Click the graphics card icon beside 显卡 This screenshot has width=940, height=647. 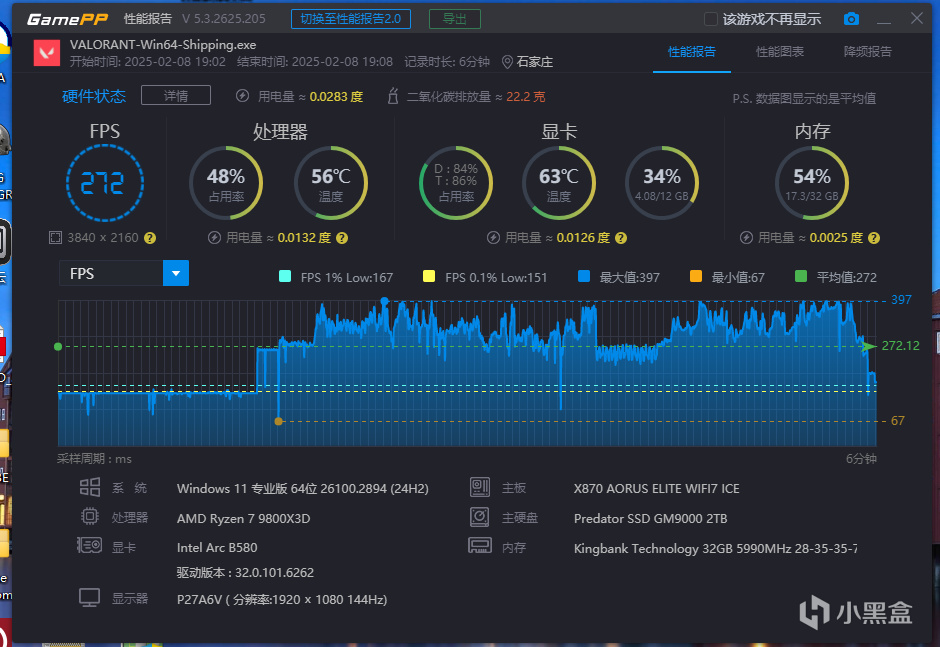point(89,545)
